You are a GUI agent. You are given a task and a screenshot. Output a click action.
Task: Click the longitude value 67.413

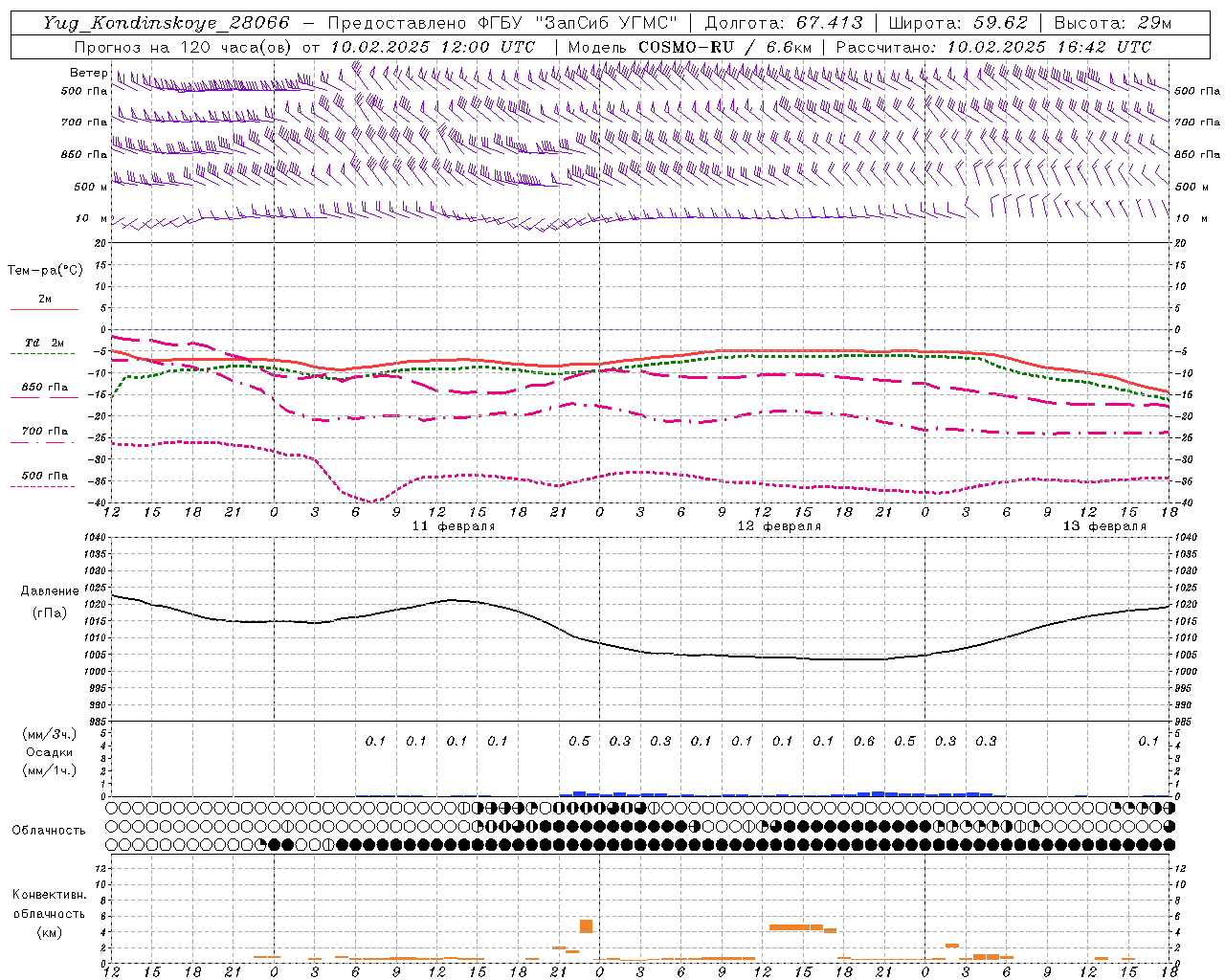tap(829, 23)
